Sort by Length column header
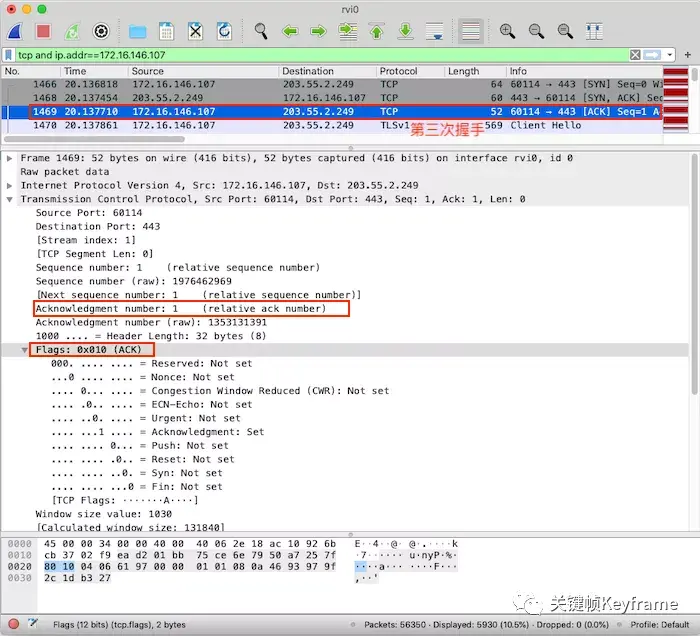 475,71
